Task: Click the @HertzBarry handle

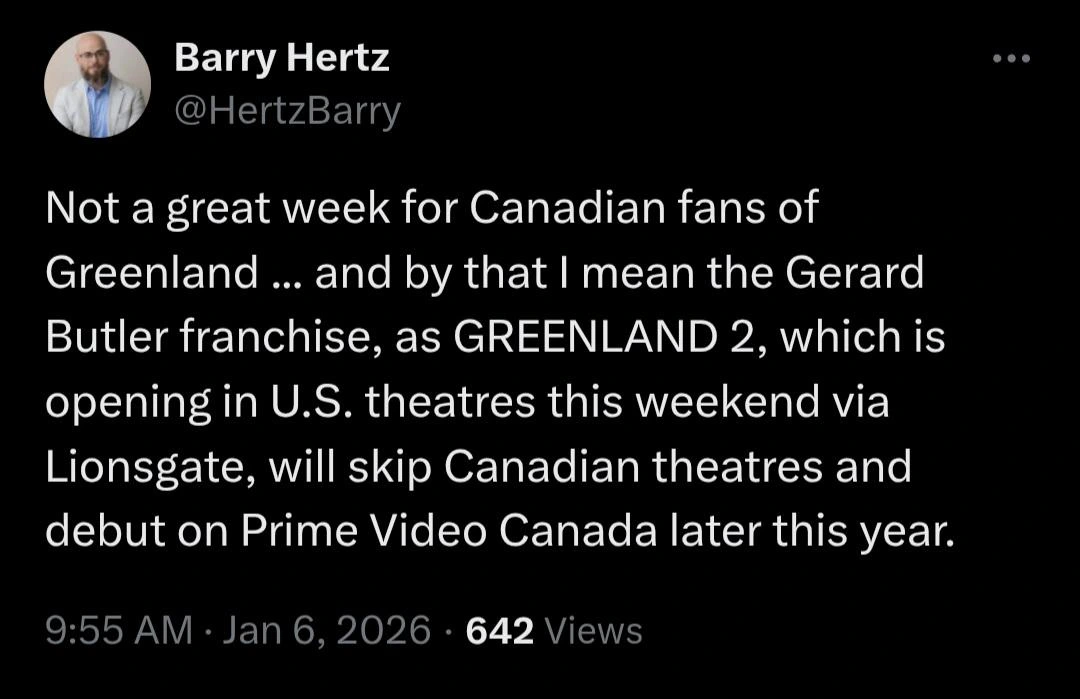Action: (287, 111)
